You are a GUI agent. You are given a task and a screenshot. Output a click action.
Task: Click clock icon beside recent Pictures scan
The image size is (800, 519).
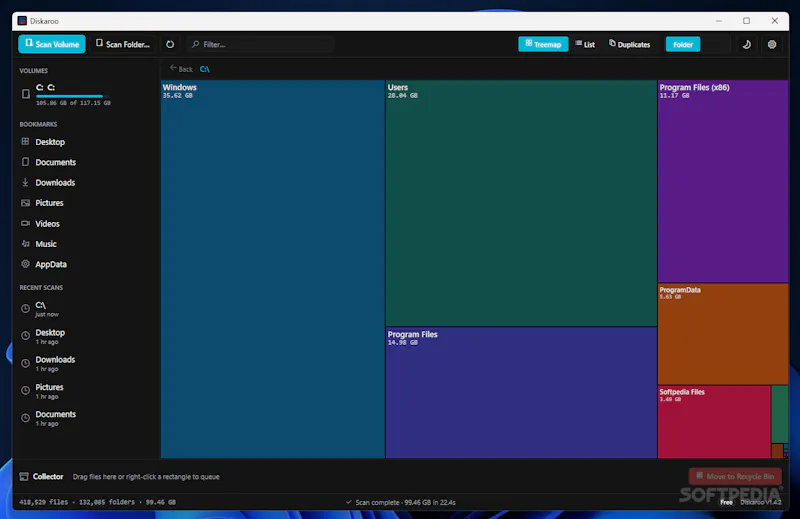(25, 390)
